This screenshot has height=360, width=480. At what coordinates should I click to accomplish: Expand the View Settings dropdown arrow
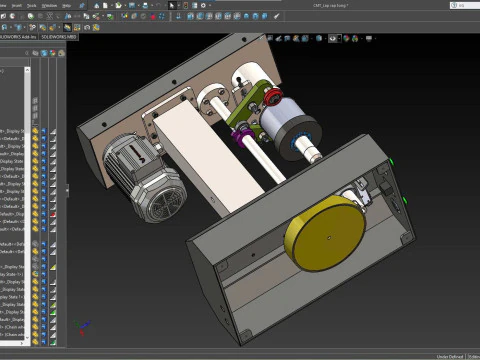click(375, 38)
